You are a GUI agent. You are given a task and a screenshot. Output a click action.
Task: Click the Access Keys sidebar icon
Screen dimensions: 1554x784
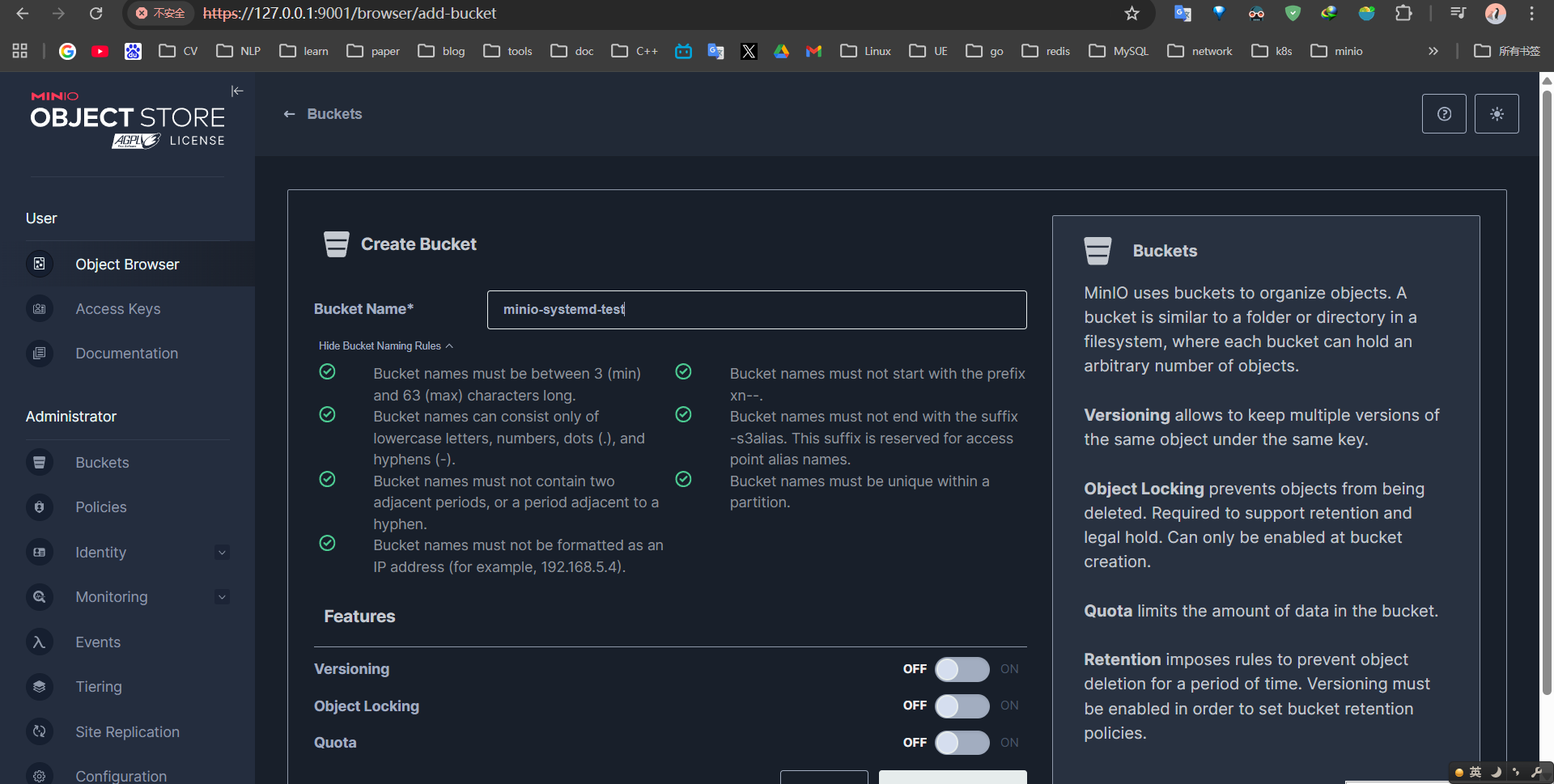tap(40, 309)
